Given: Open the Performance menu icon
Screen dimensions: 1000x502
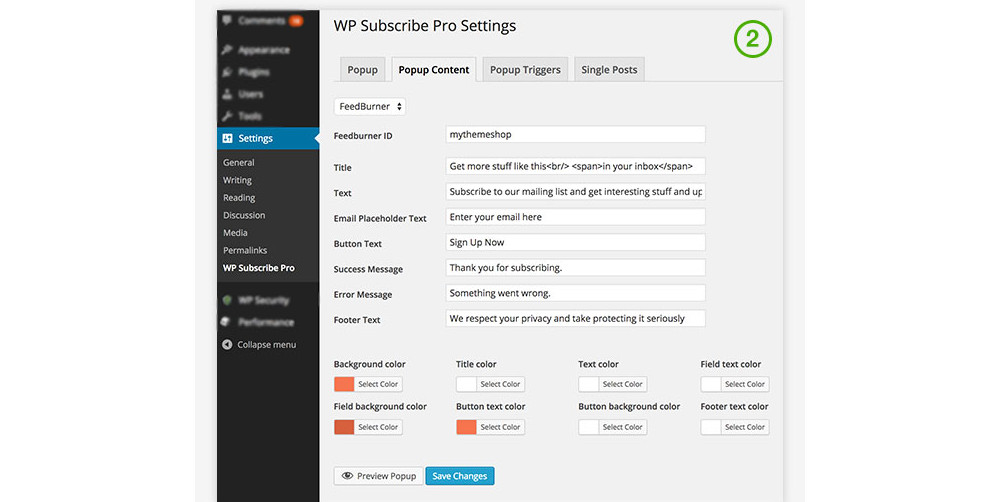Looking at the screenshot, I should (x=226, y=322).
